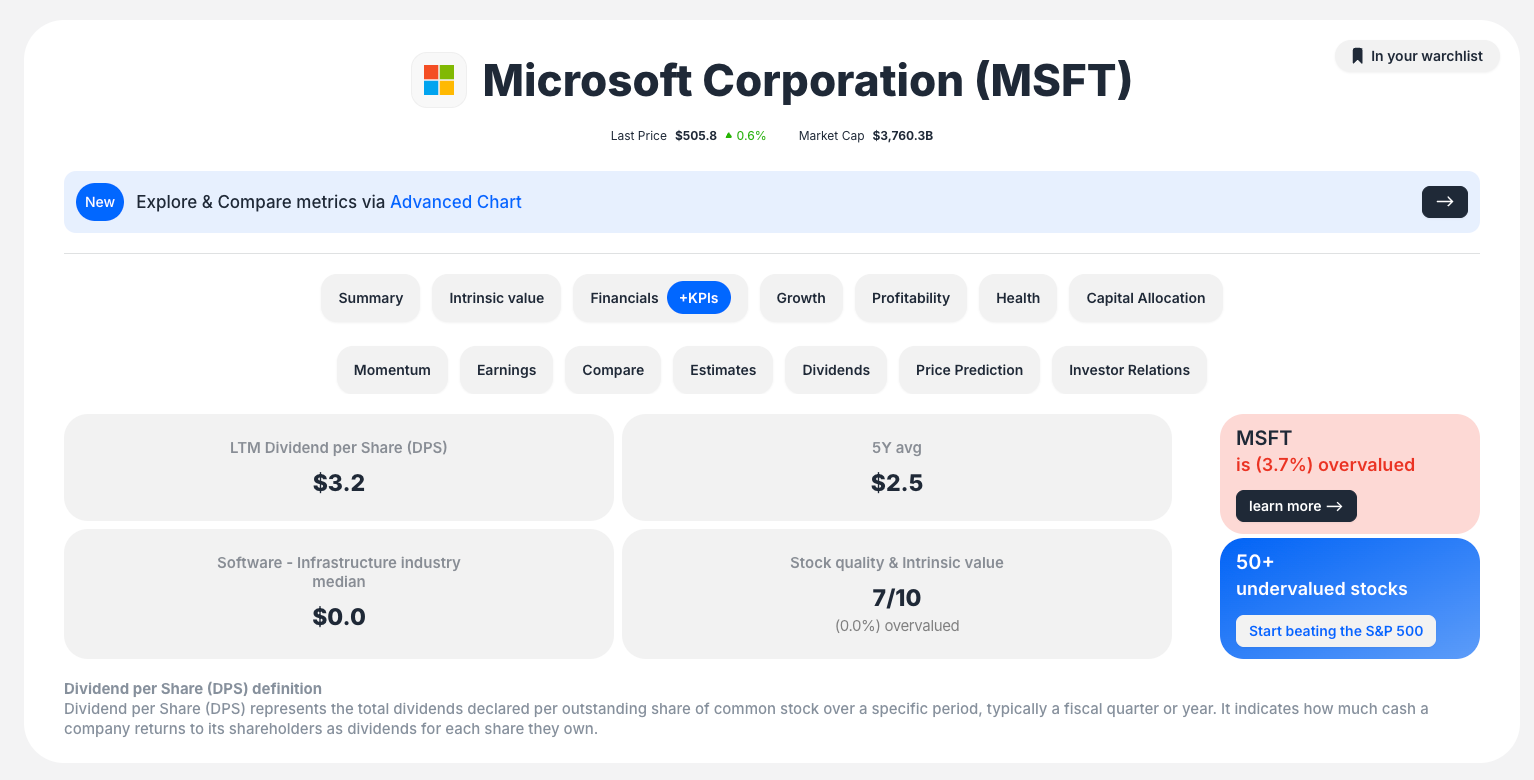Open the Intrinsic value tab
The width and height of the screenshot is (1534, 780).
pyautogui.click(x=496, y=298)
